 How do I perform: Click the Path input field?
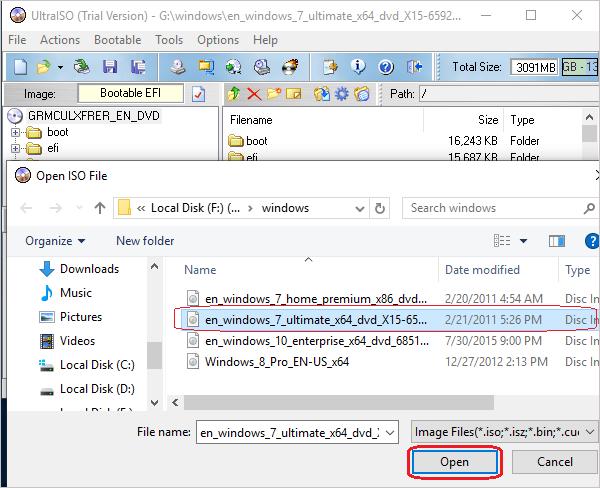click(509, 94)
